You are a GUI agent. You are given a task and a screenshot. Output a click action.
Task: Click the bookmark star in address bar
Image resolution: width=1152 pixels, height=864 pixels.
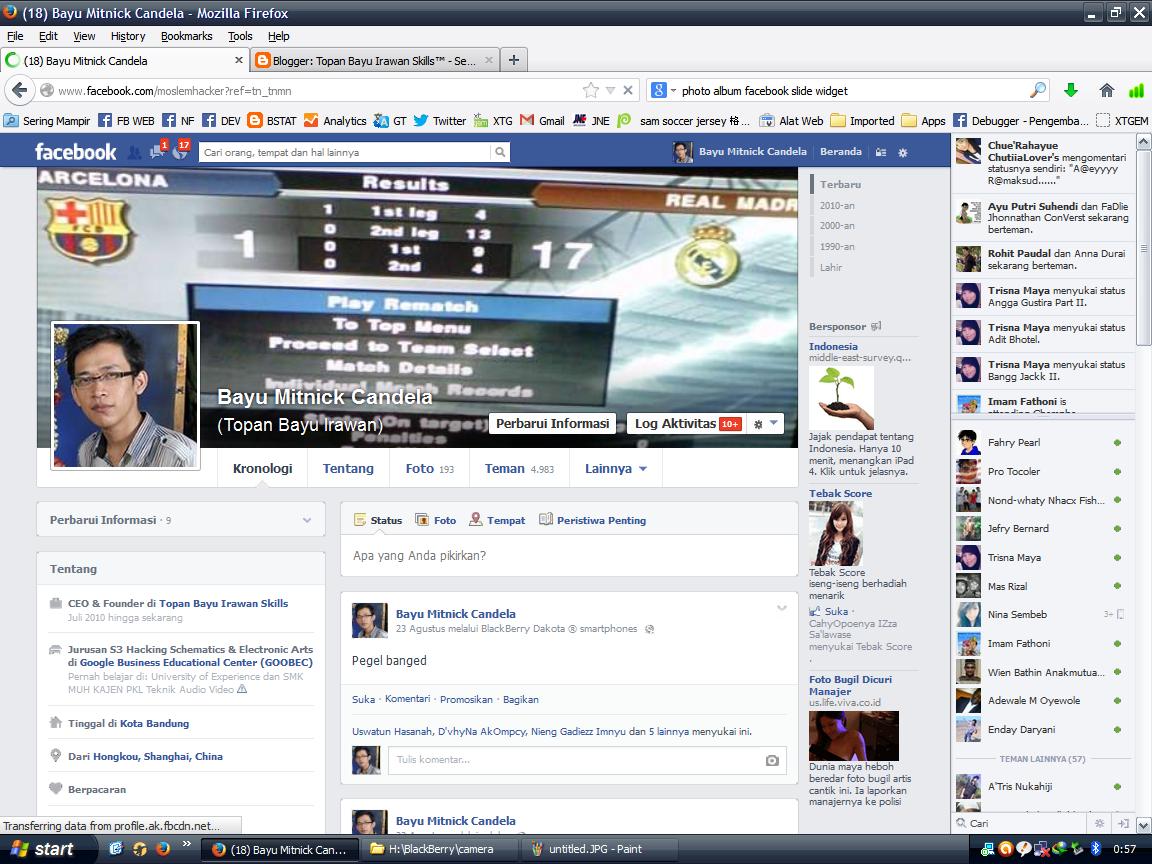point(591,90)
